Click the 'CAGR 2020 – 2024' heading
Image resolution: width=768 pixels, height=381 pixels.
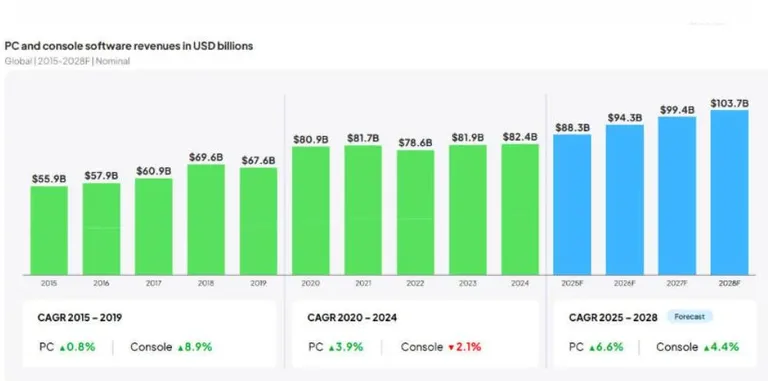coord(352,318)
